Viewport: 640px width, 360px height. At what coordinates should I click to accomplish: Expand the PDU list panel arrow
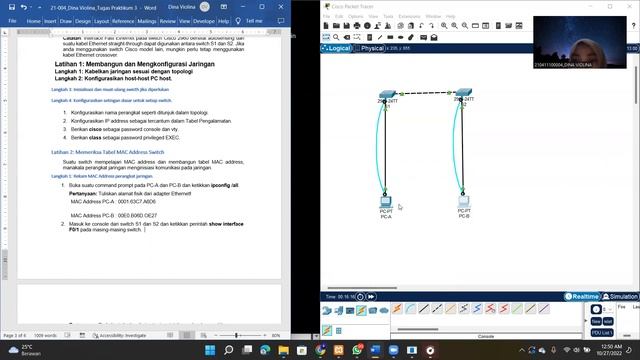[586, 321]
